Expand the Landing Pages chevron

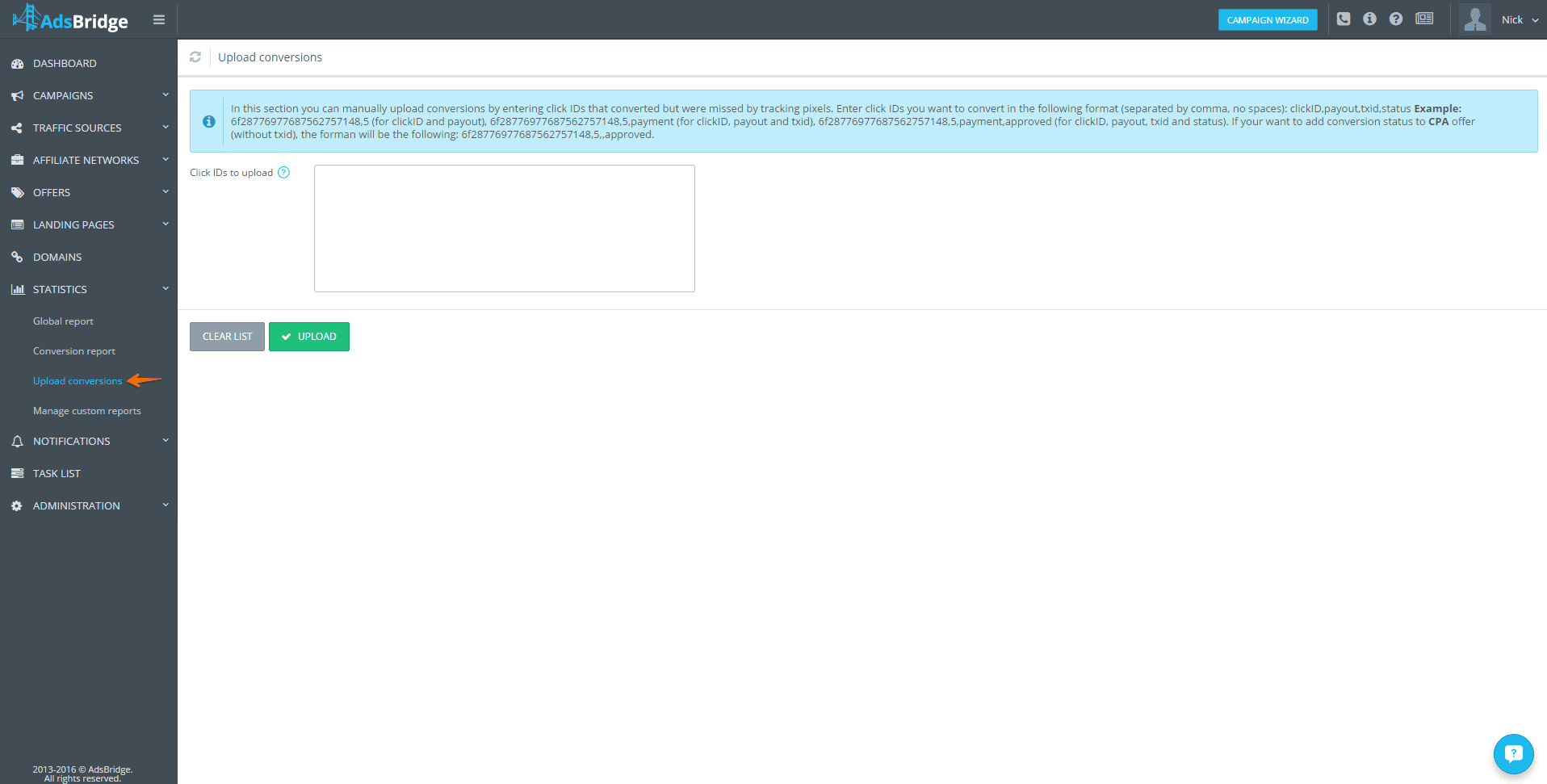[166, 224]
